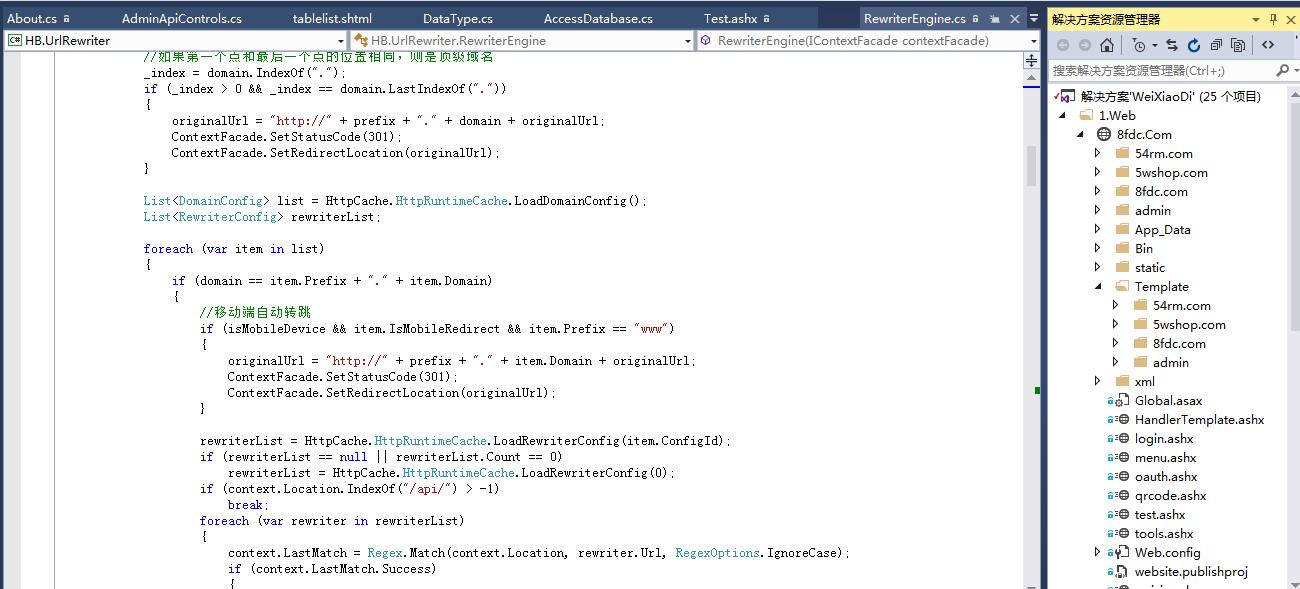
Task: Collapse the 8fdc.Com project node
Action: (1080, 135)
